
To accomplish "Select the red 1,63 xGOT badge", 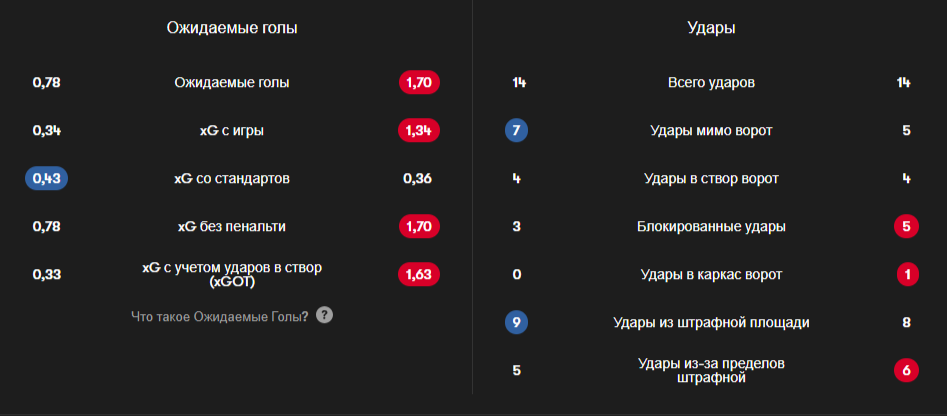I will coord(419,275).
